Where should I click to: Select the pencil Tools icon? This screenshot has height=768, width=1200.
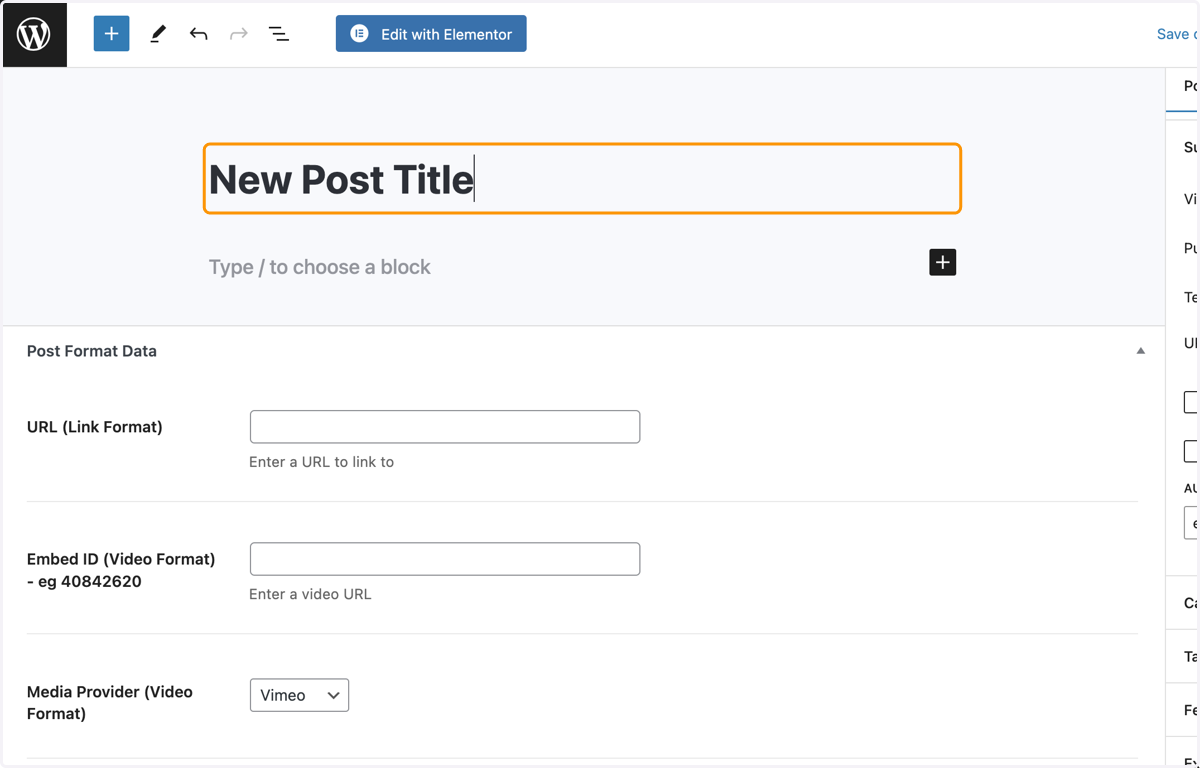coord(158,34)
